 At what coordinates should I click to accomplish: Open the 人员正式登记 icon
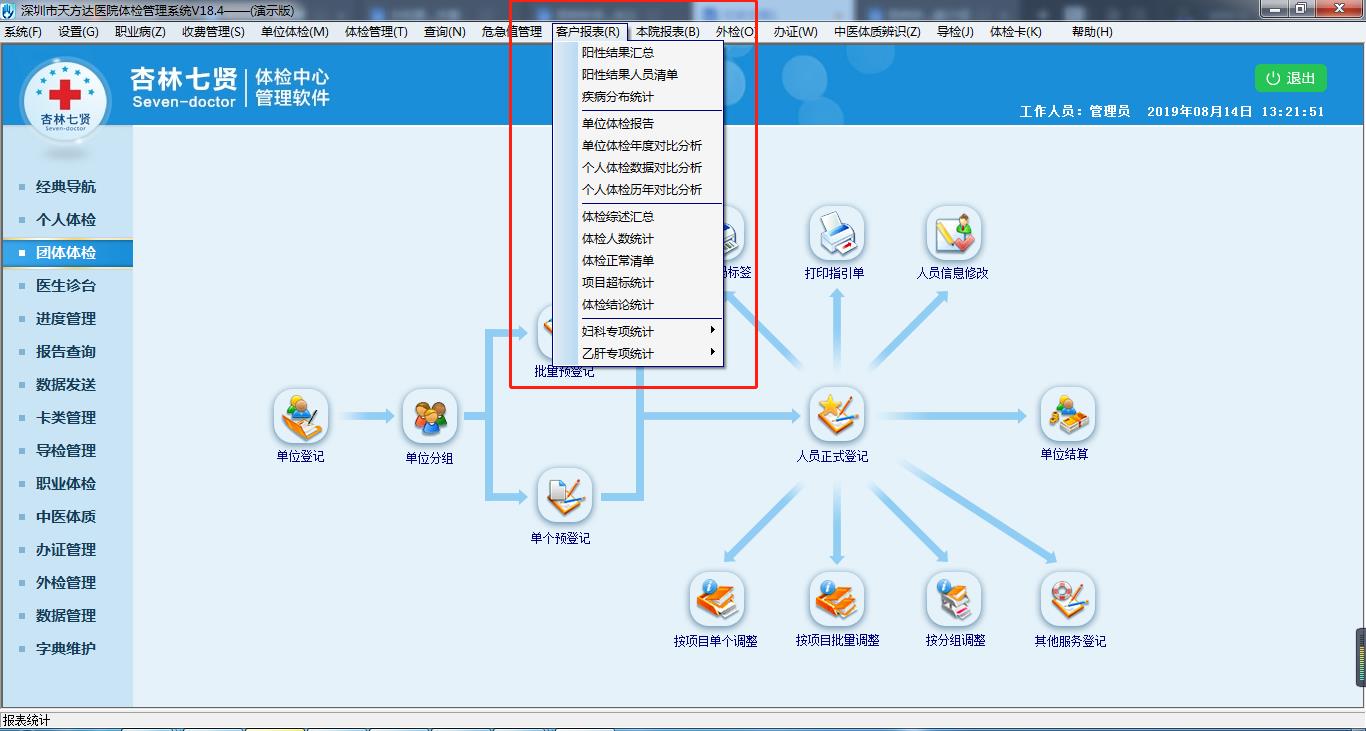pyautogui.click(x=835, y=415)
